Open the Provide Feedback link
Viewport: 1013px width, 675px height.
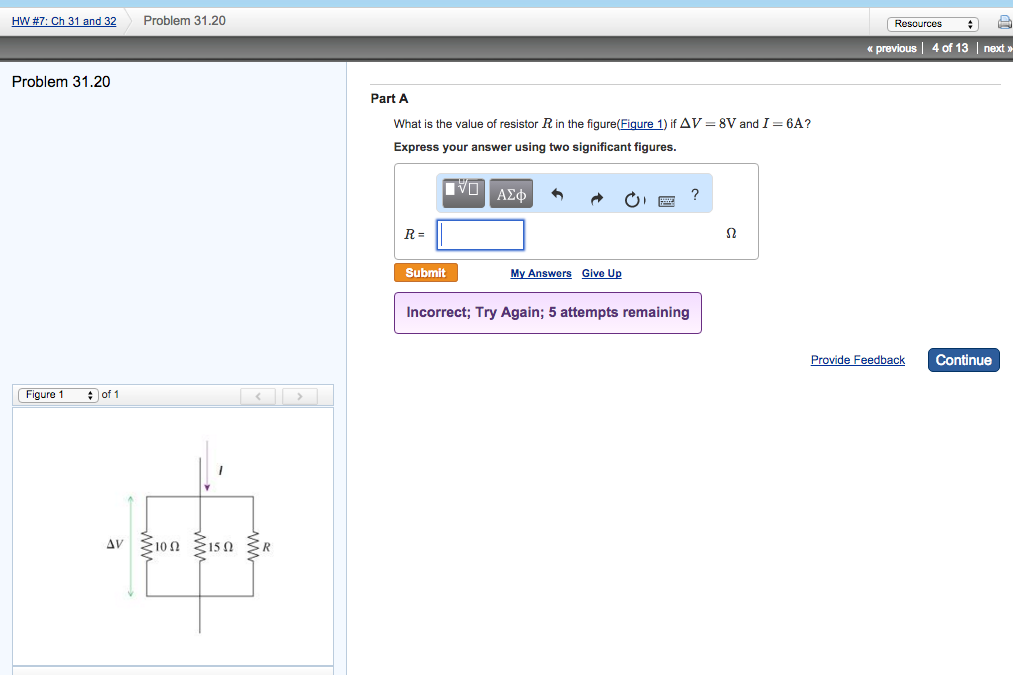coord(857,360)
